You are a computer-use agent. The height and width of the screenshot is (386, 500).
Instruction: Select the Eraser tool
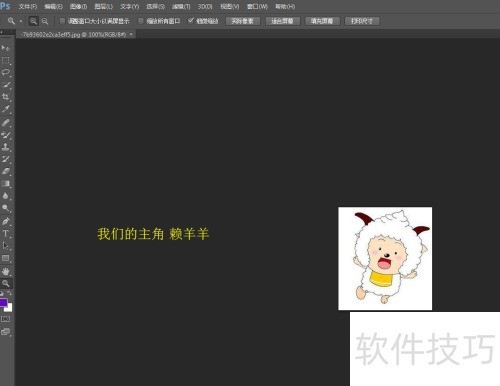[x=6, y=171]
